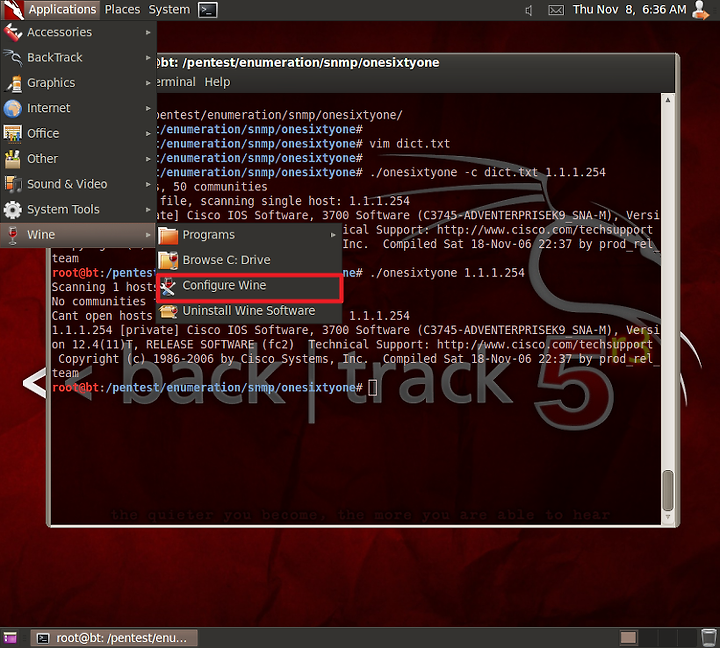Click Show Desktop icon in bottom panel

click(x=10, y=637)
